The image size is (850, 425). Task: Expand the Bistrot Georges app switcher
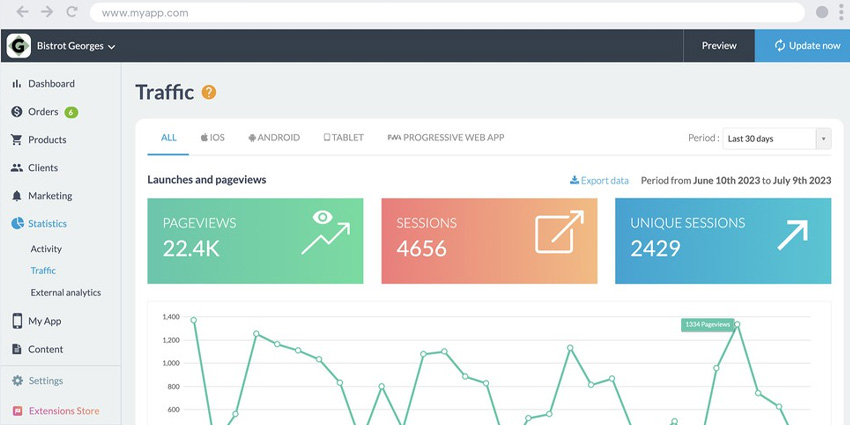pos(76,46)
